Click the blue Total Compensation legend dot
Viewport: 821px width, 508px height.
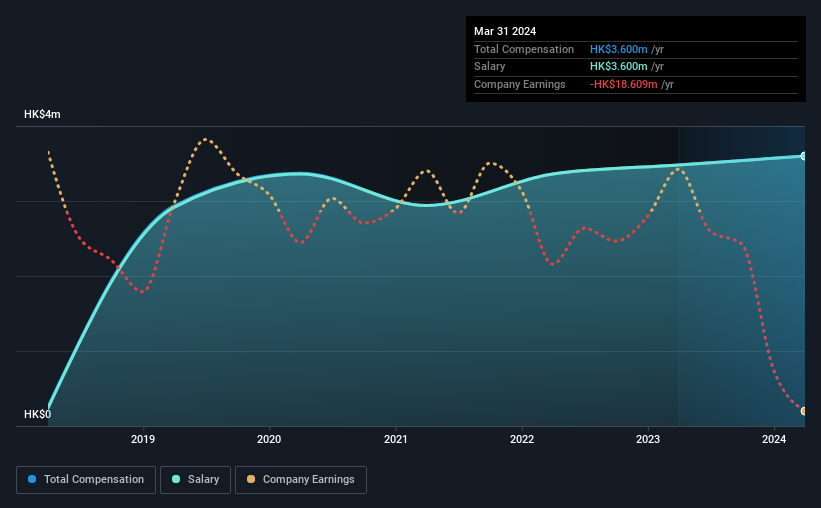click(x=32, y=479)
